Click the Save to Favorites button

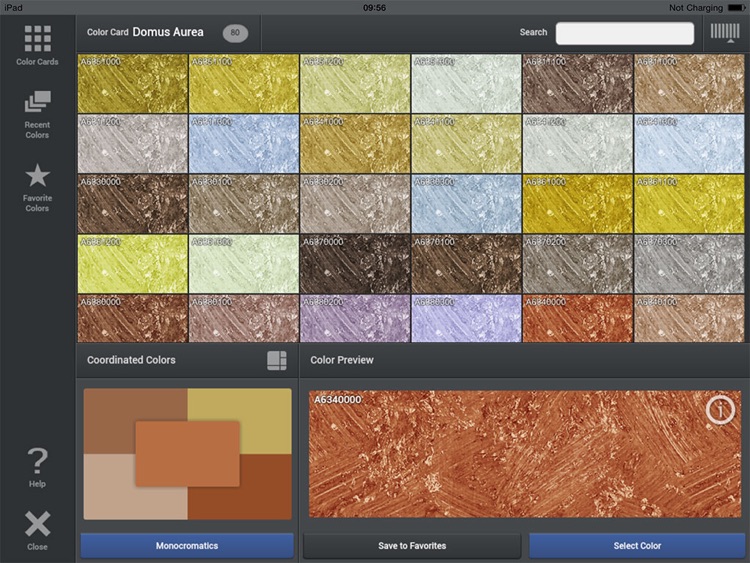[x=412, y=546]
